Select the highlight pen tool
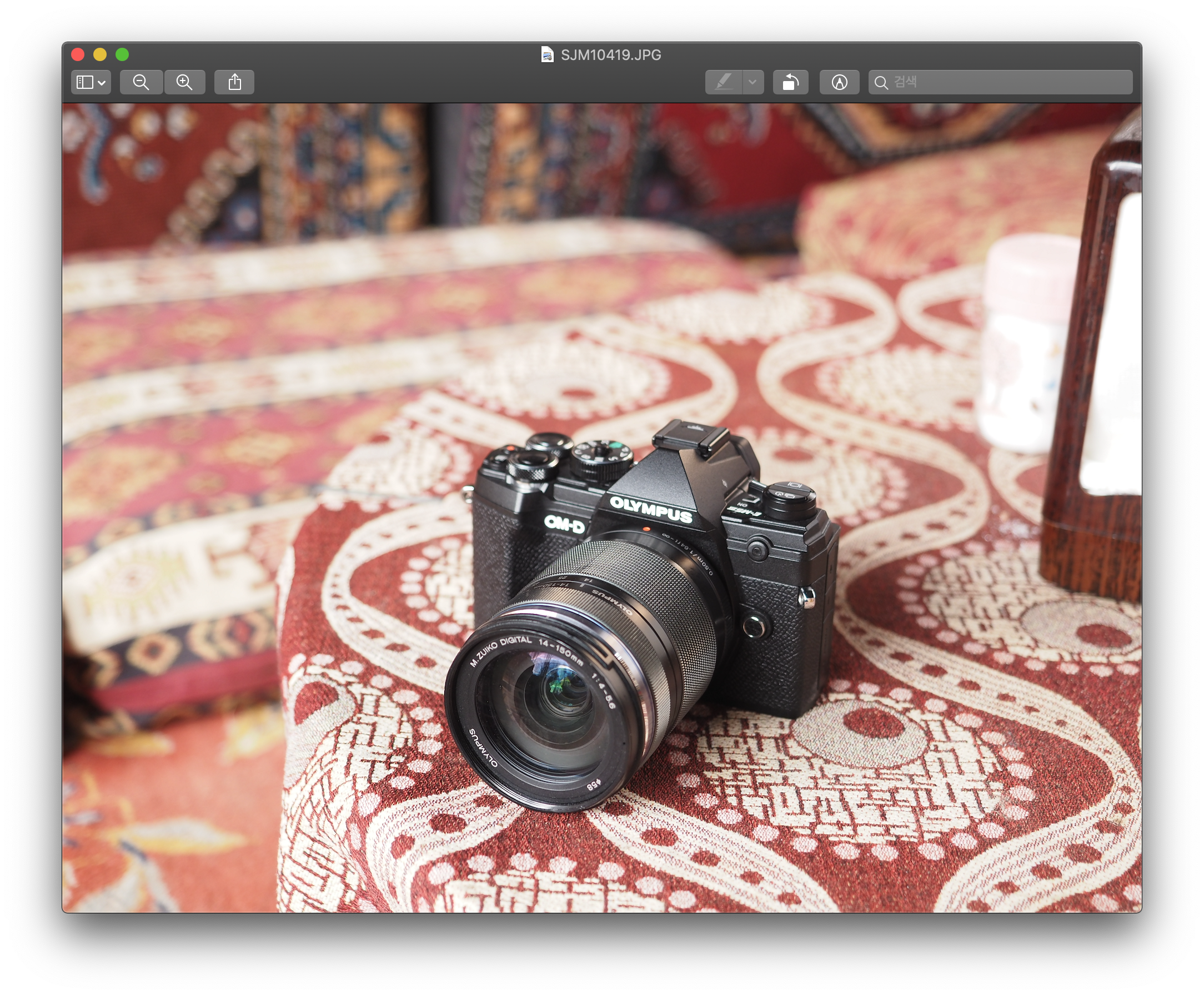This screenshot has width=1204, height=995. pyautogui.click(x=724, y=83)
